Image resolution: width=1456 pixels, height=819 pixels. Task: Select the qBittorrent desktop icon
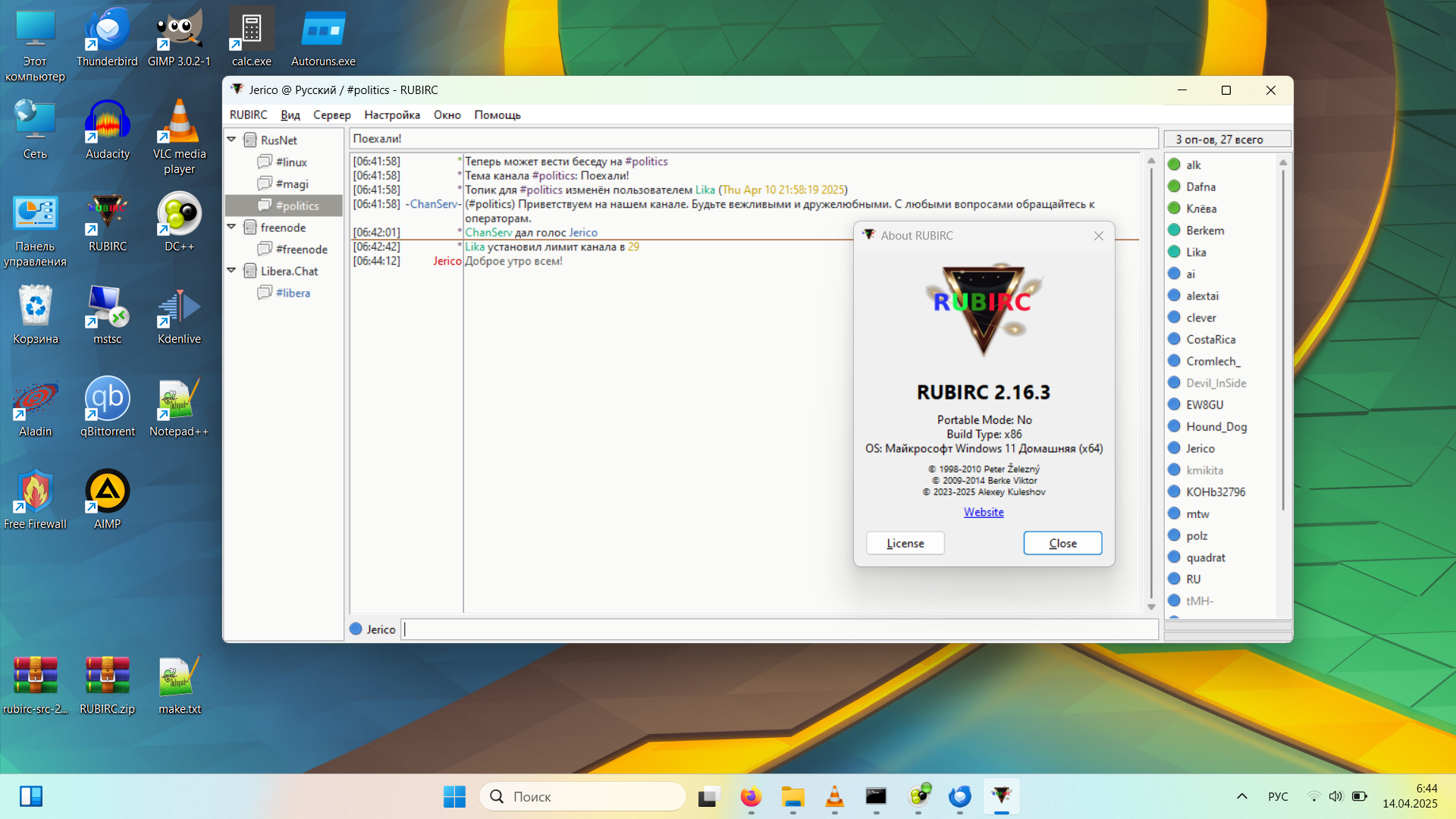click(x=107, y=408)
